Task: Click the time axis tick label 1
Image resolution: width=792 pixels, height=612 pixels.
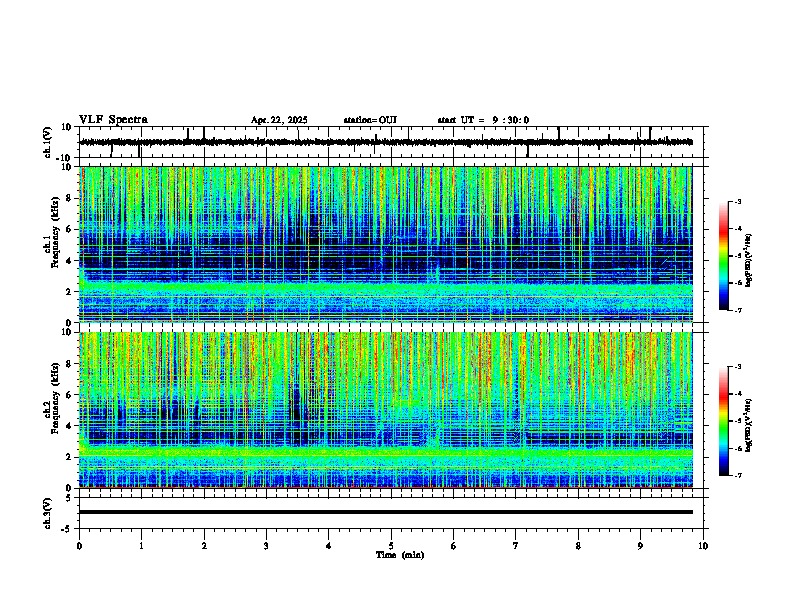Action: point(141,546)
